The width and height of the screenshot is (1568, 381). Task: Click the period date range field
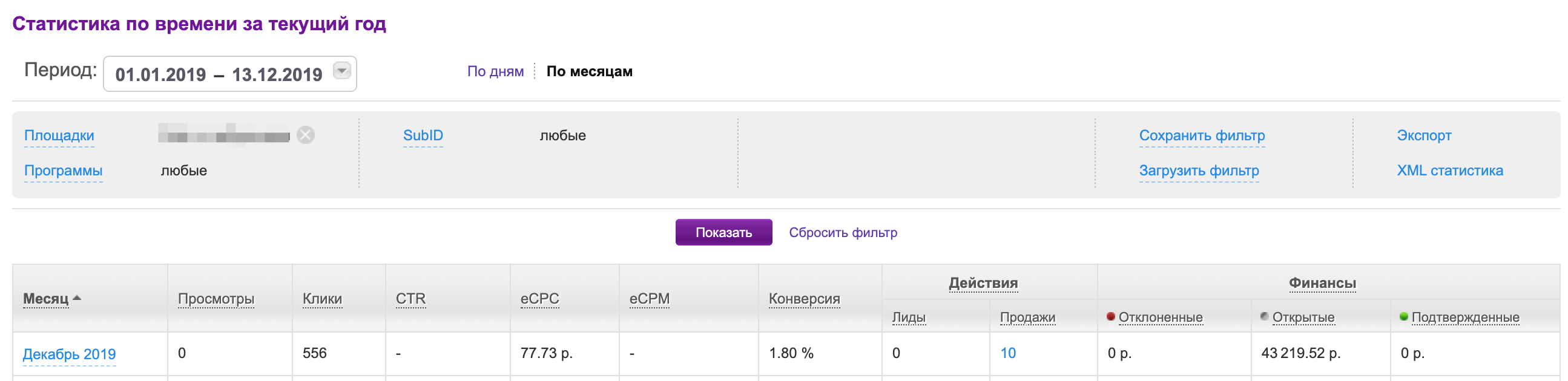coord(219,74)
